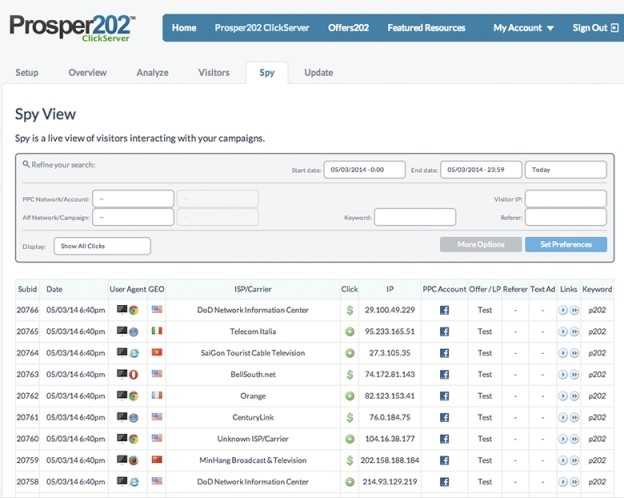Switch to the Visitors tab
Image resolution: width=624 pixels, height=498 pixels.
click(214, 73)
